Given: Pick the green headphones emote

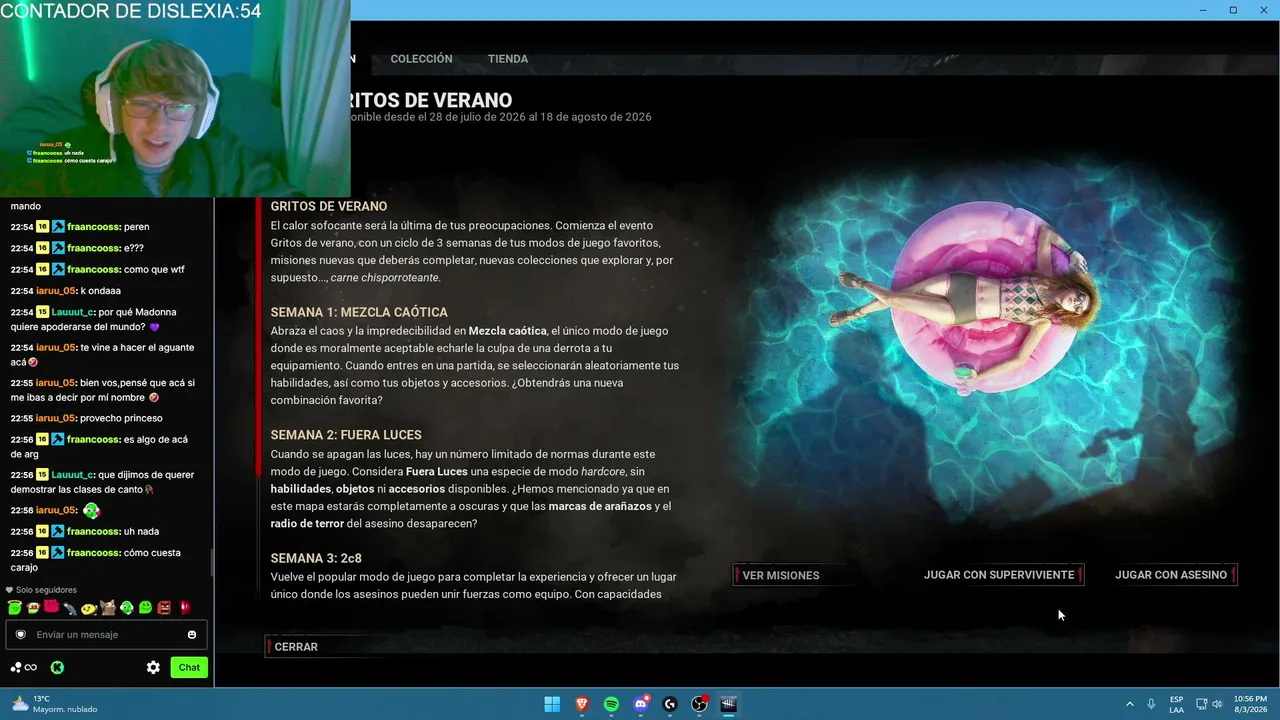Looking at the screenshot, I should click(127, 607).
